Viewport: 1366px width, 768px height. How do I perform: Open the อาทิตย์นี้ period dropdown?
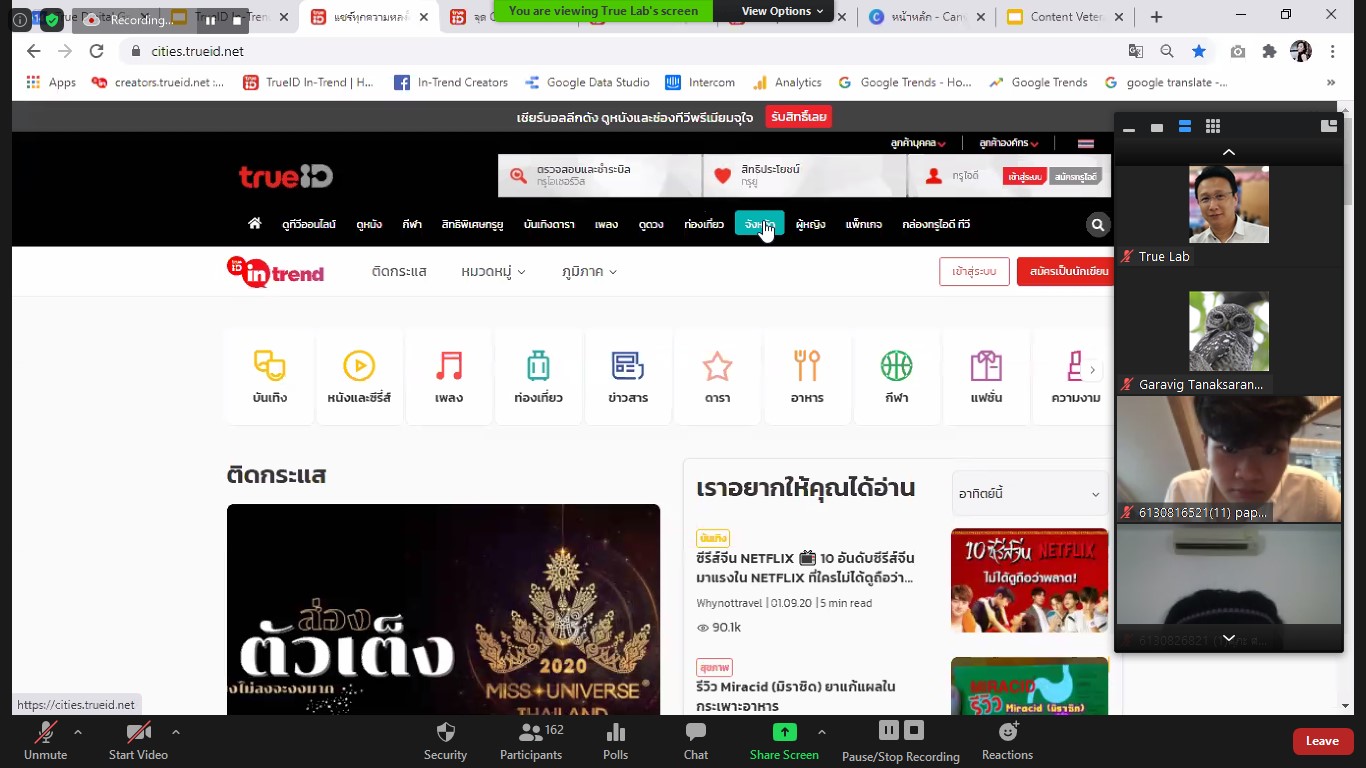pyautogui.click(x=1030, y=493)
